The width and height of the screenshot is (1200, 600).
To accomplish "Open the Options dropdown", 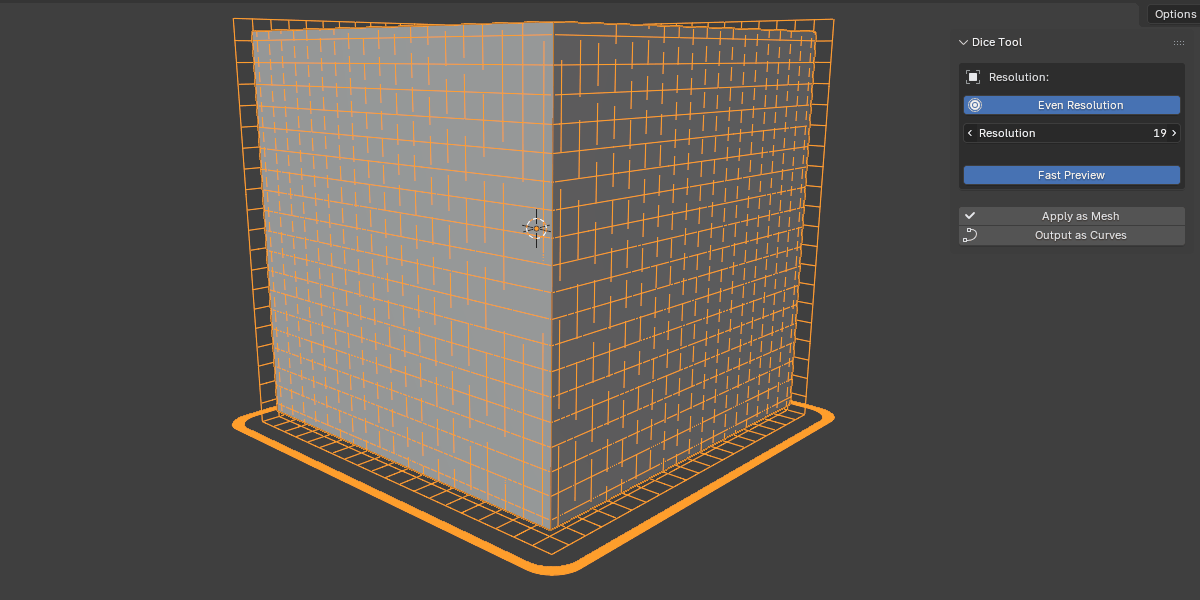I will (x=1174, y=14).
